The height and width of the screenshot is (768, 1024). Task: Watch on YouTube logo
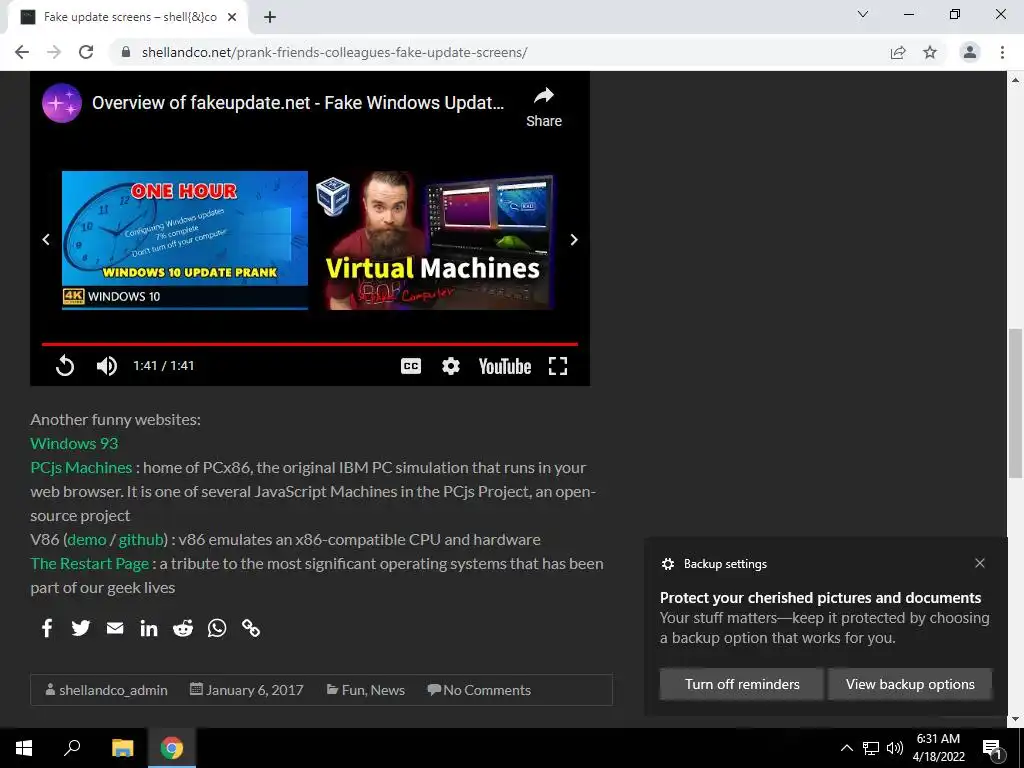pyautogui.click(x=505, y=366)
